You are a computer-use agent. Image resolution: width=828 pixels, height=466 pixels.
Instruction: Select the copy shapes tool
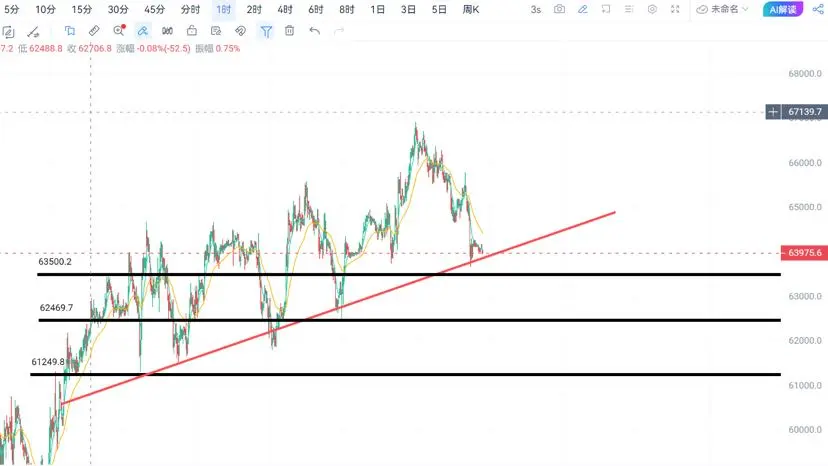coord(70,31)
